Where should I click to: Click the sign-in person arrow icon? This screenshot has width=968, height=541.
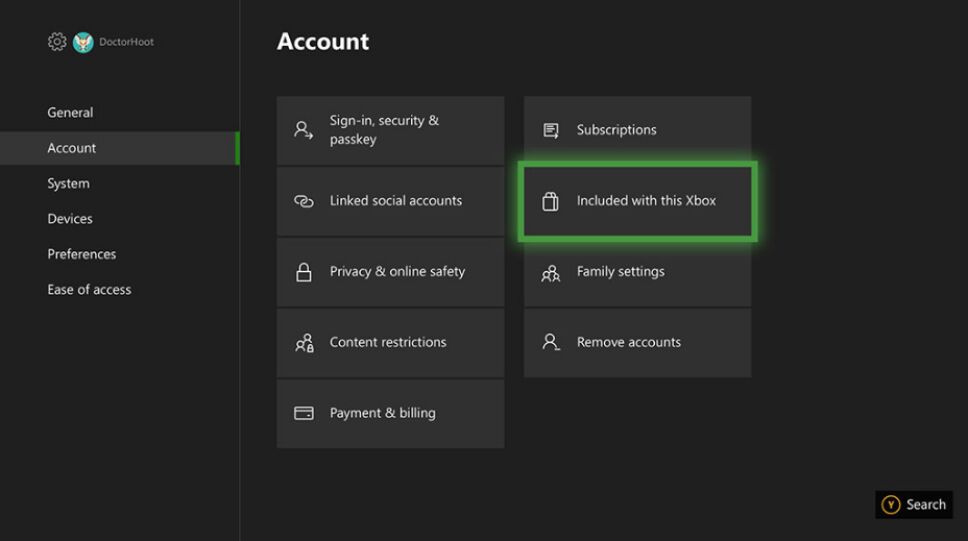coord(303,130)
